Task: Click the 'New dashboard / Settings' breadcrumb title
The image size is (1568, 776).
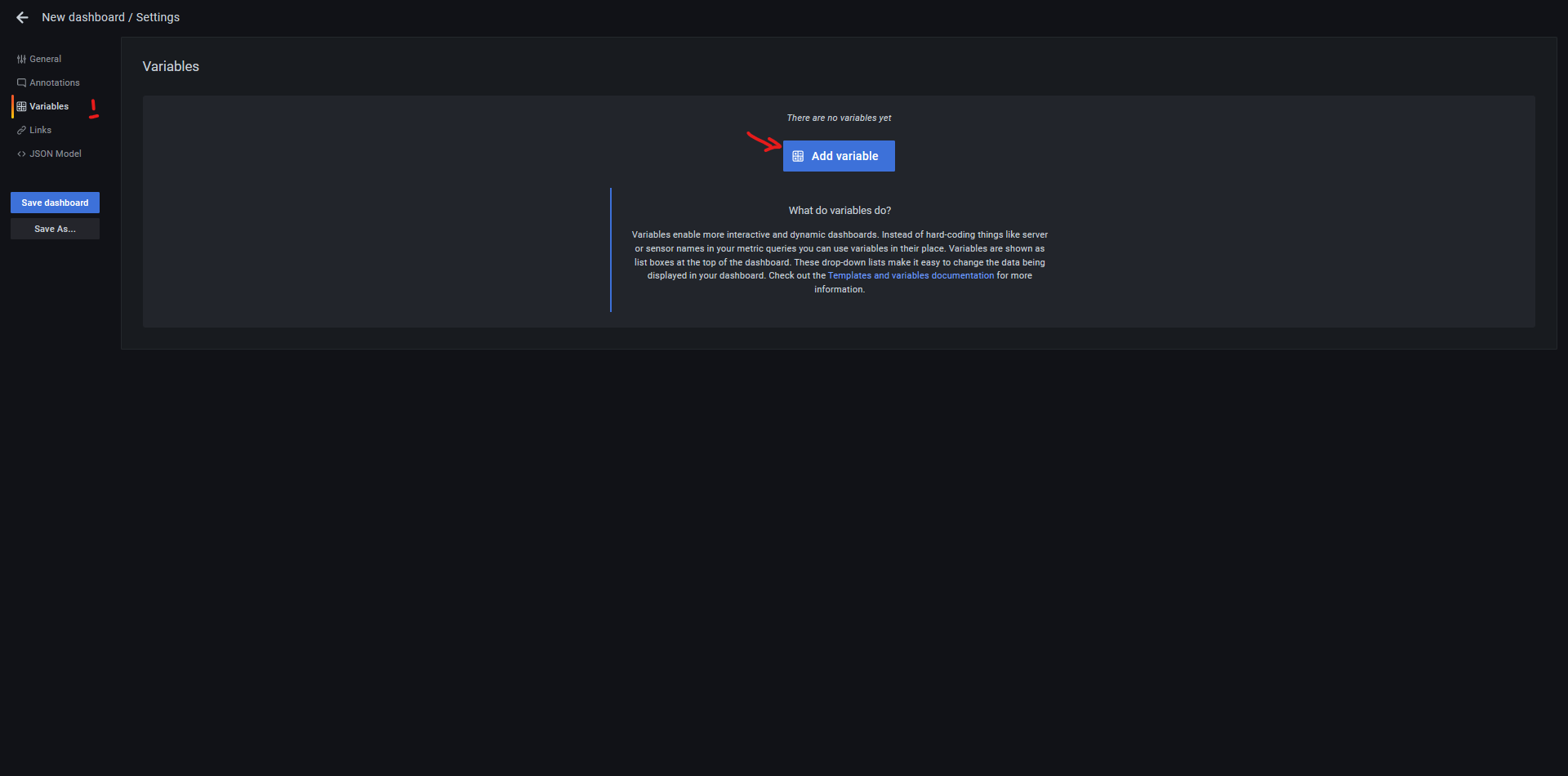Action: (x=110, y=17)
